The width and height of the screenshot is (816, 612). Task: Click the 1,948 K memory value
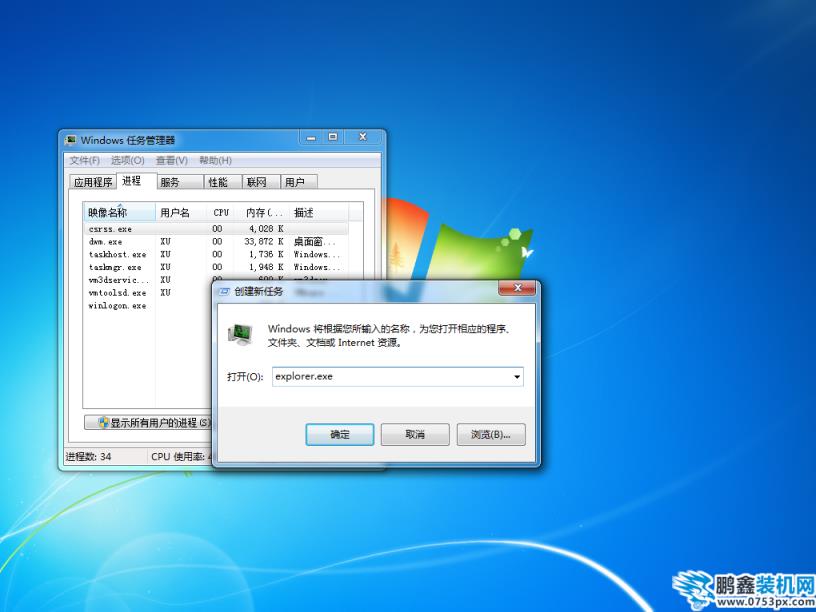pyautogui.click(x=266, y=267)
